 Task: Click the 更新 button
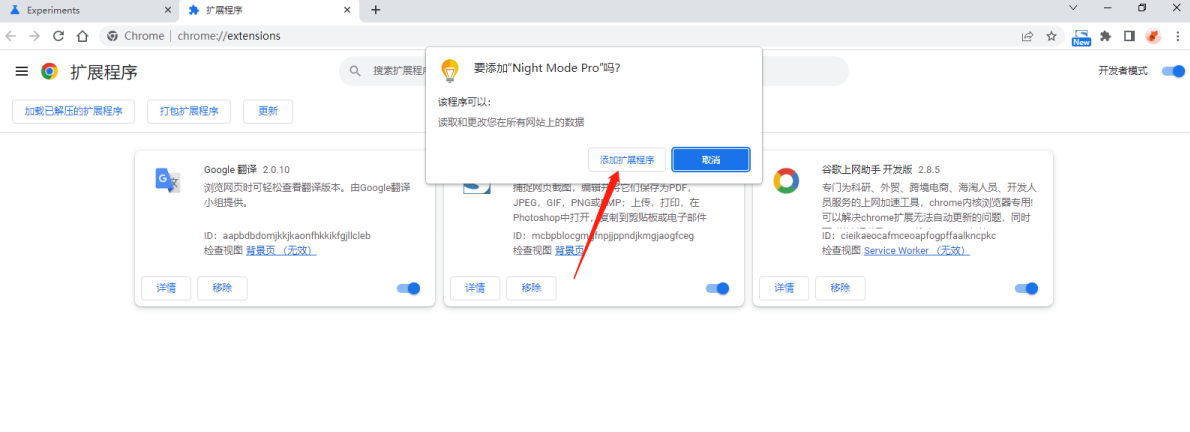click(x=268, y=111)
